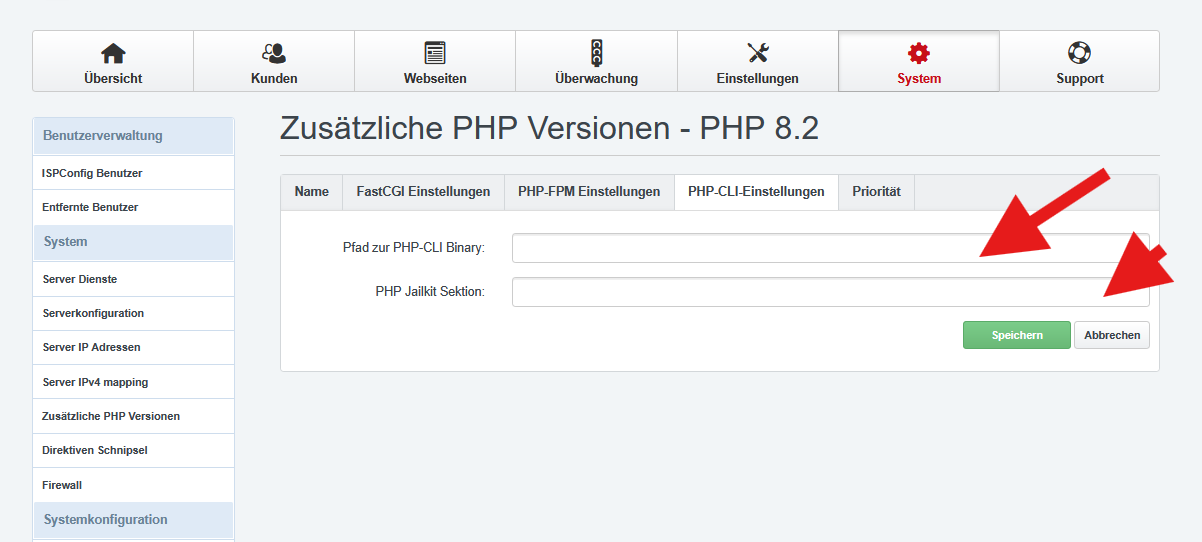
Task: Click the Kunden label in top navigation
Action: (274, 78)
